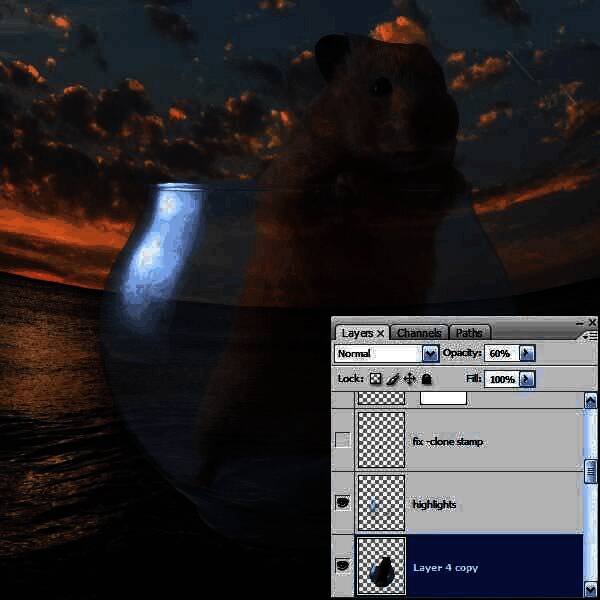
Task: Open the Normal blend mode dropdown
Action: 430,353
